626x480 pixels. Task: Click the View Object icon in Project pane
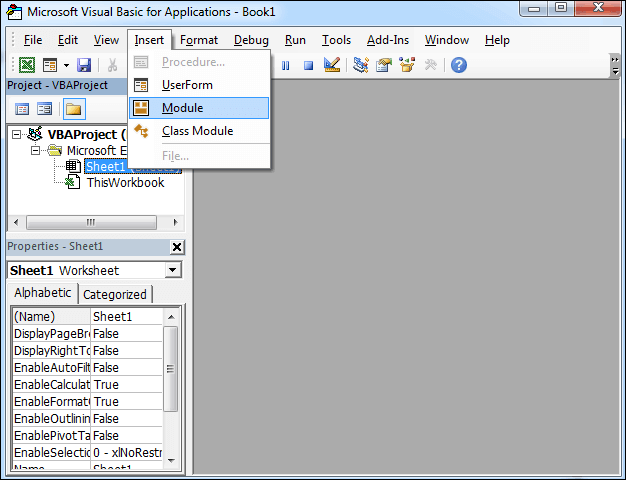[x=44, y=109]
